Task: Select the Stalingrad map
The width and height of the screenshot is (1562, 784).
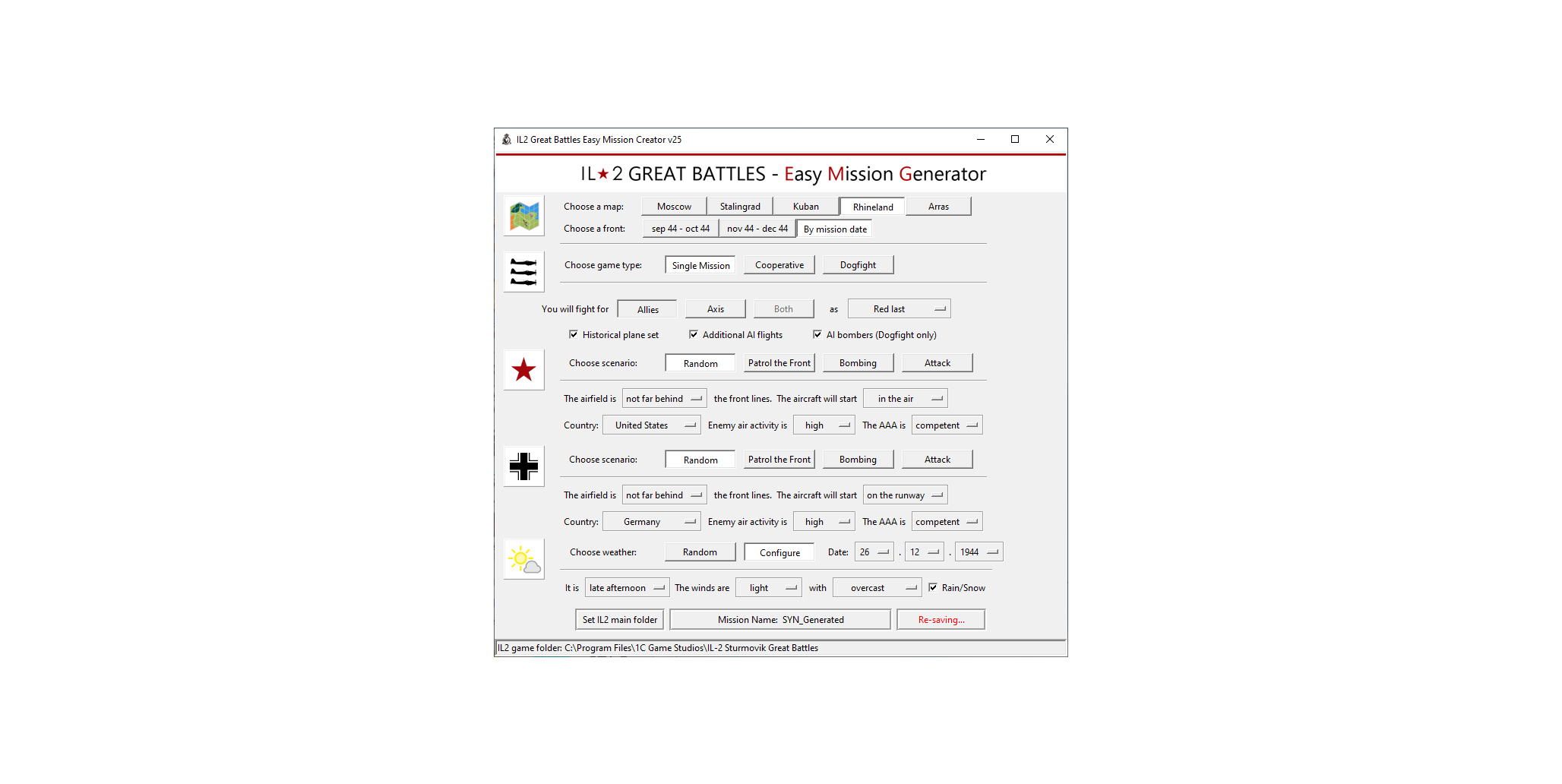Action: pyautogui.click(x=740, y=207)
